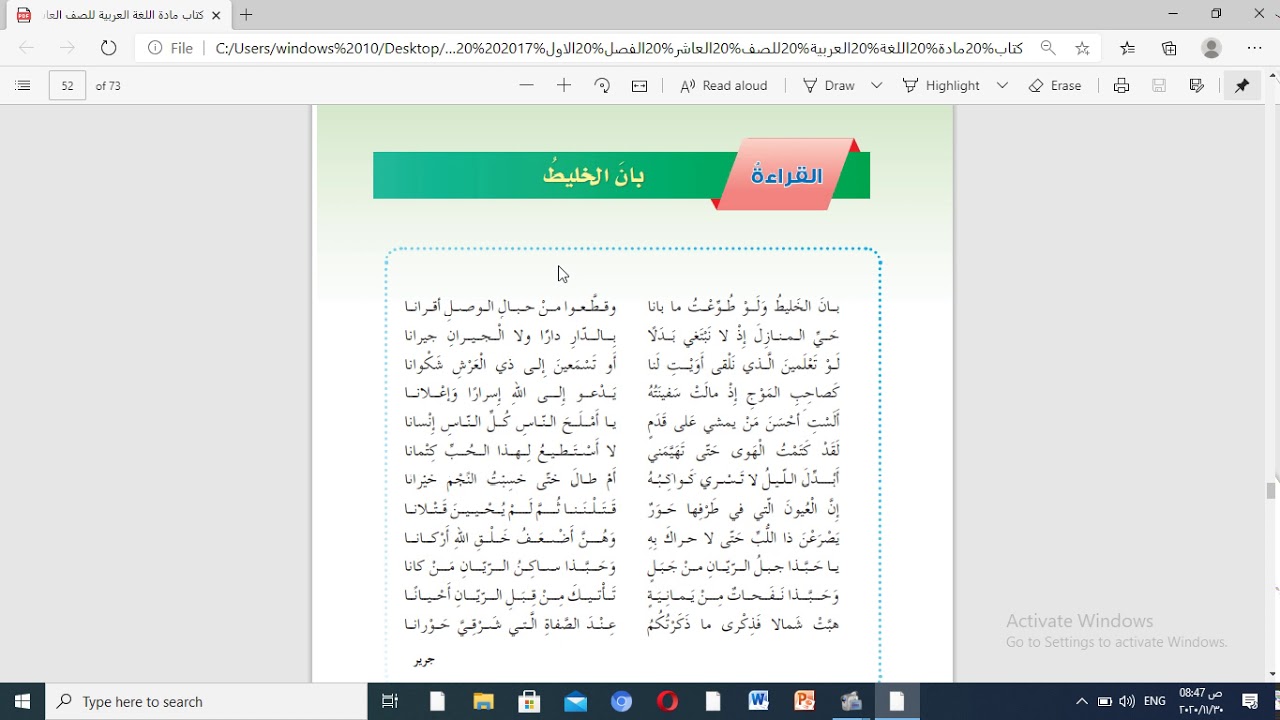
Task: Select the Draw tool
Action: (829, 86)
